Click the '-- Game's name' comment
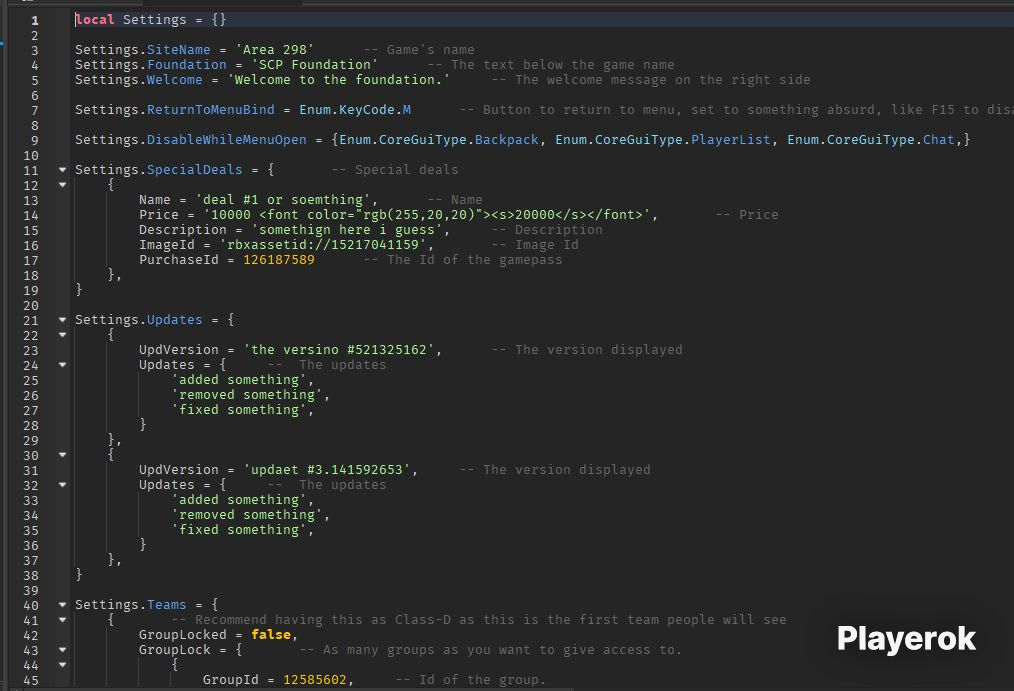 pyautogui.click(x=418, y=50)
